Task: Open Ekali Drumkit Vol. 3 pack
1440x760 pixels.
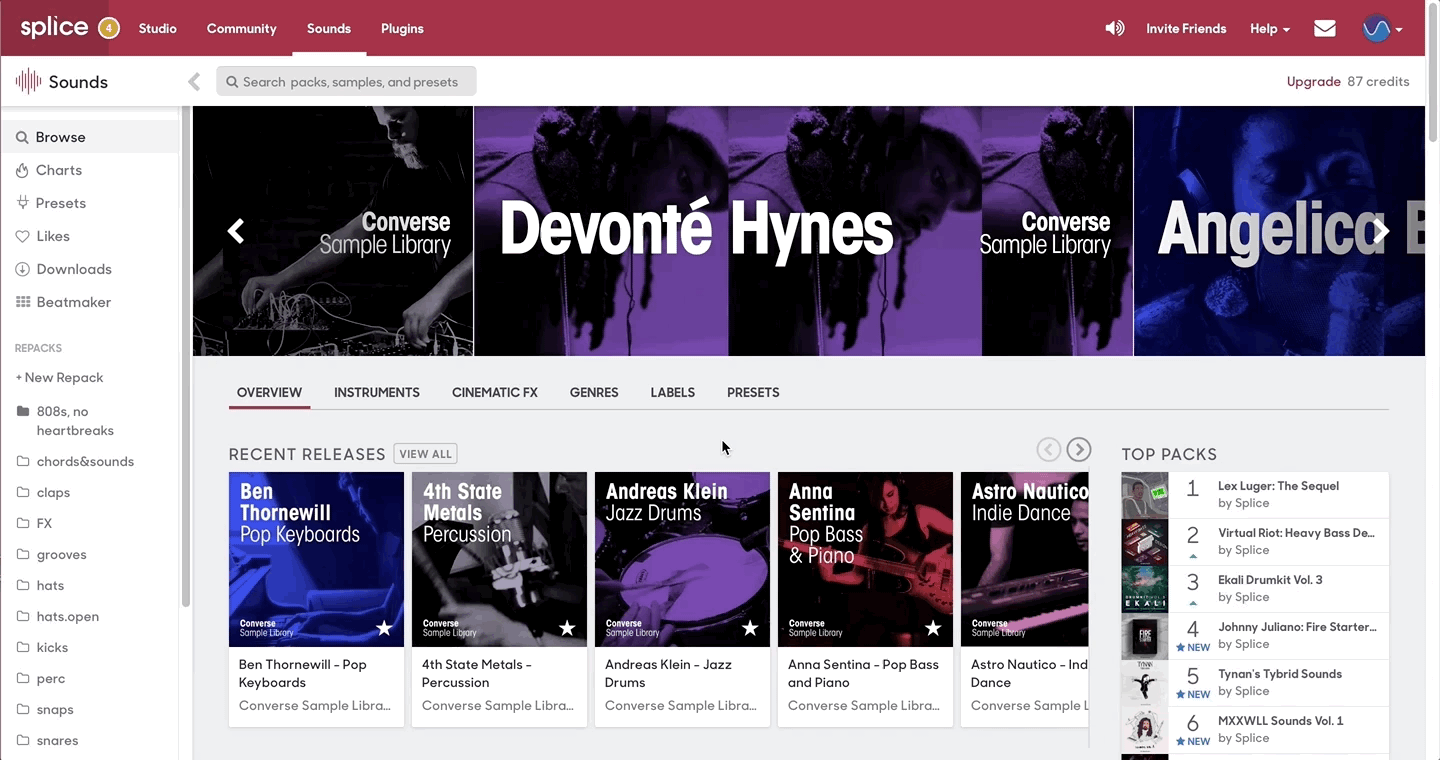Action: click(1255, 588)
